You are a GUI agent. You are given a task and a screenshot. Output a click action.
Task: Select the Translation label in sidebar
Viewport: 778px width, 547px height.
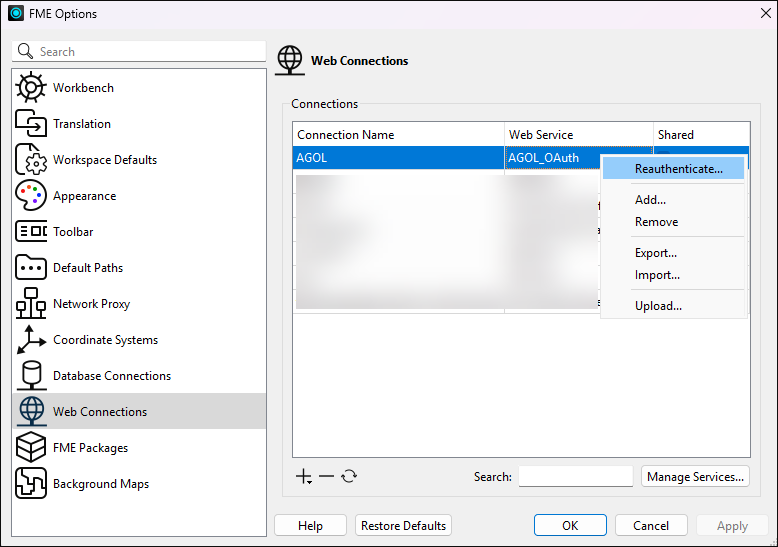point(82,124)
